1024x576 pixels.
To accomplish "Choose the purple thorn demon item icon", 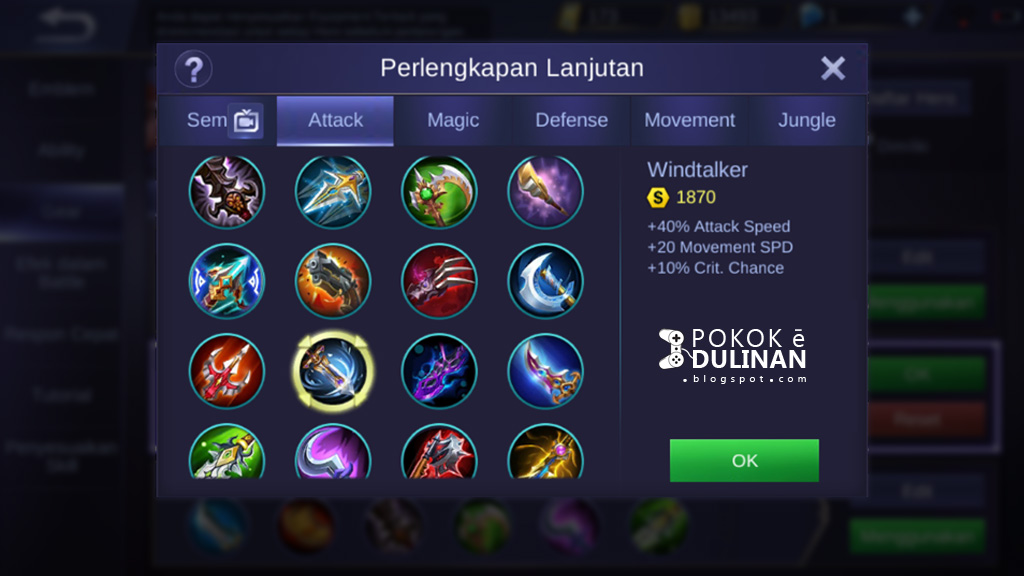I will pyautogui.click(x=439, y=371).
